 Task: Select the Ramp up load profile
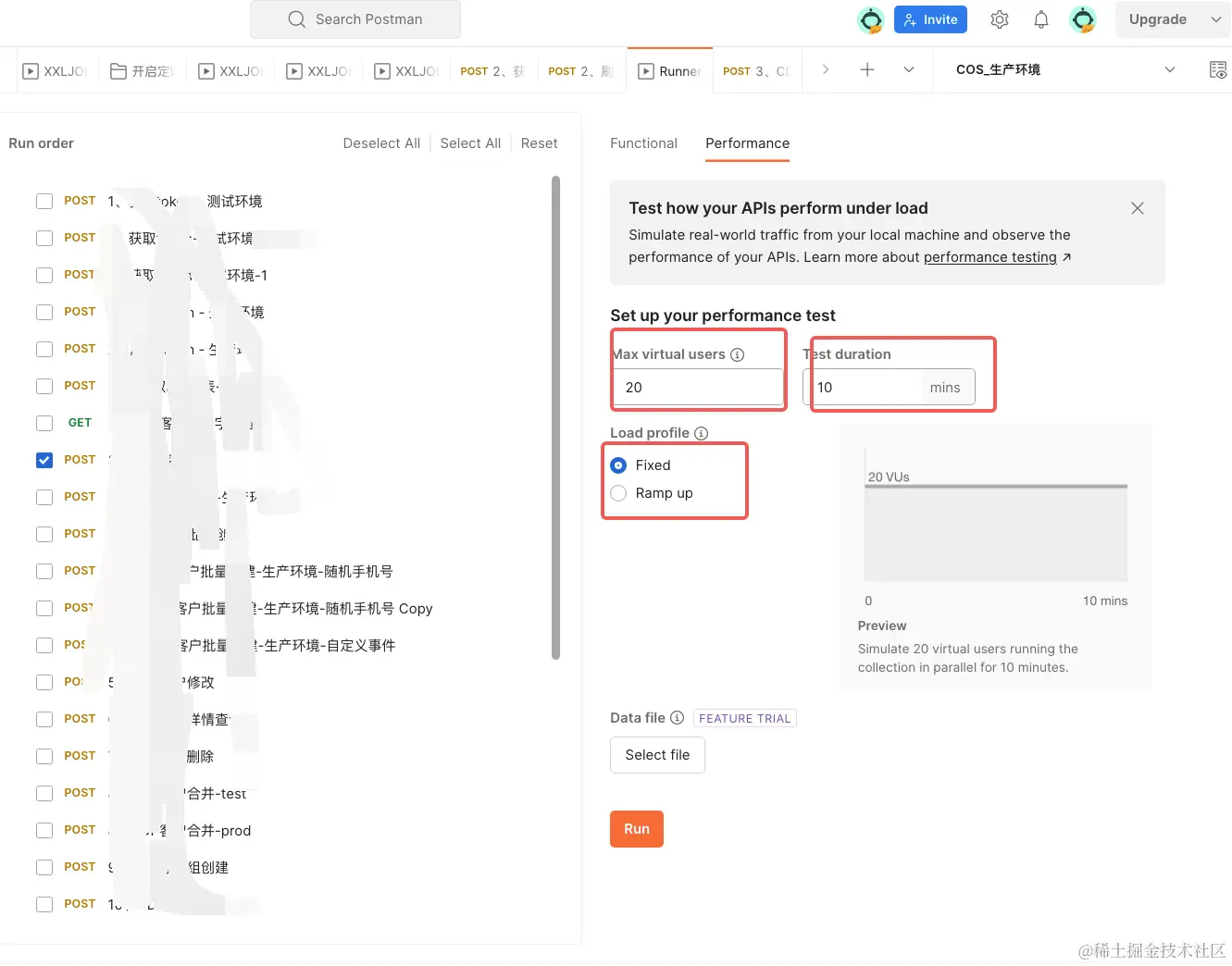pyautogui.click(x=618, y=493)
